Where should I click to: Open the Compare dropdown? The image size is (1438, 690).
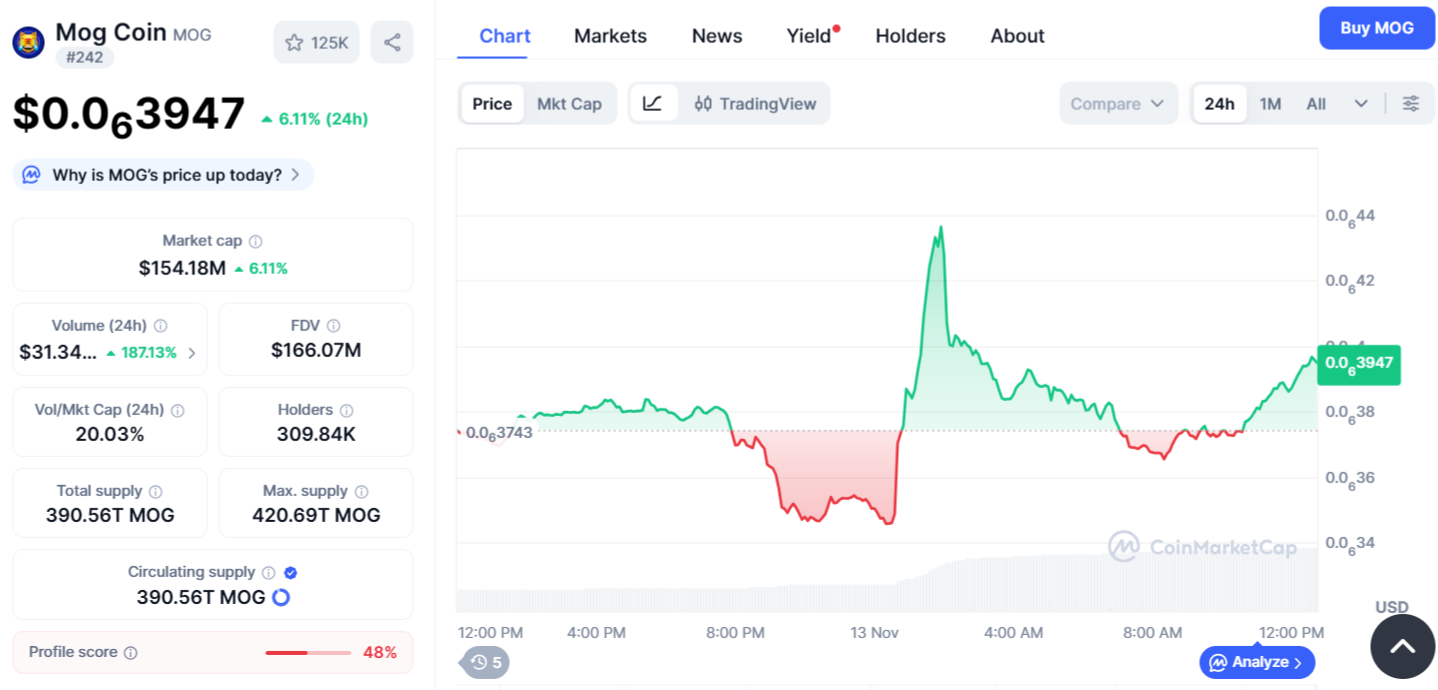[1117, 104]
